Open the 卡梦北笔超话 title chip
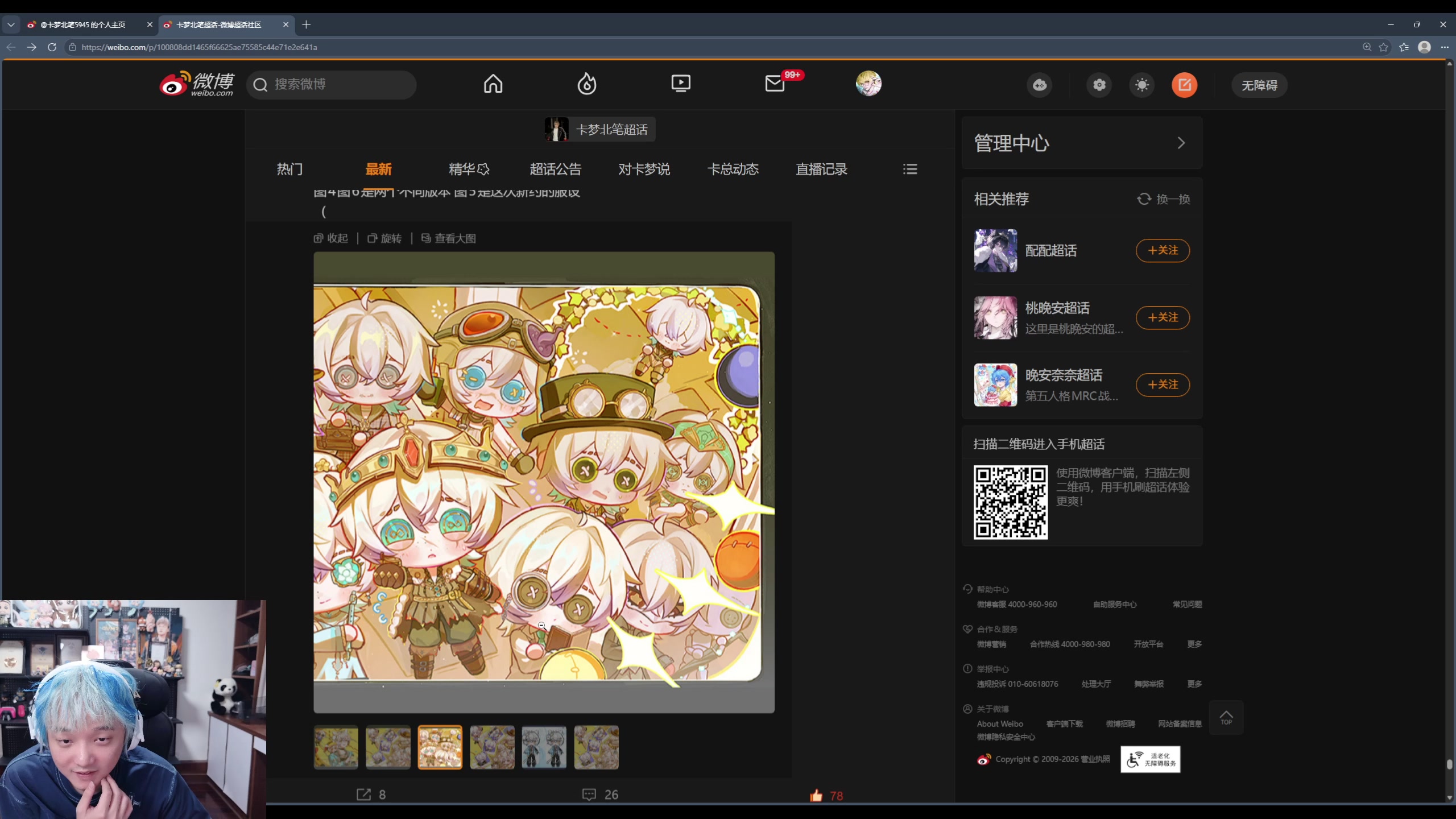 599,129
